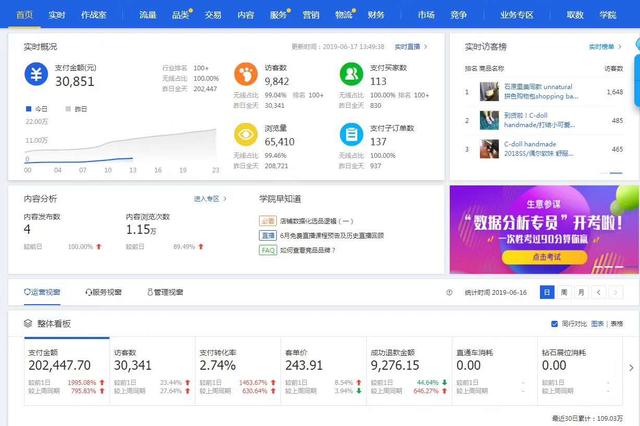
Task: Open the unnatural shopping bag product name
Action: click(x=541, y=91)
